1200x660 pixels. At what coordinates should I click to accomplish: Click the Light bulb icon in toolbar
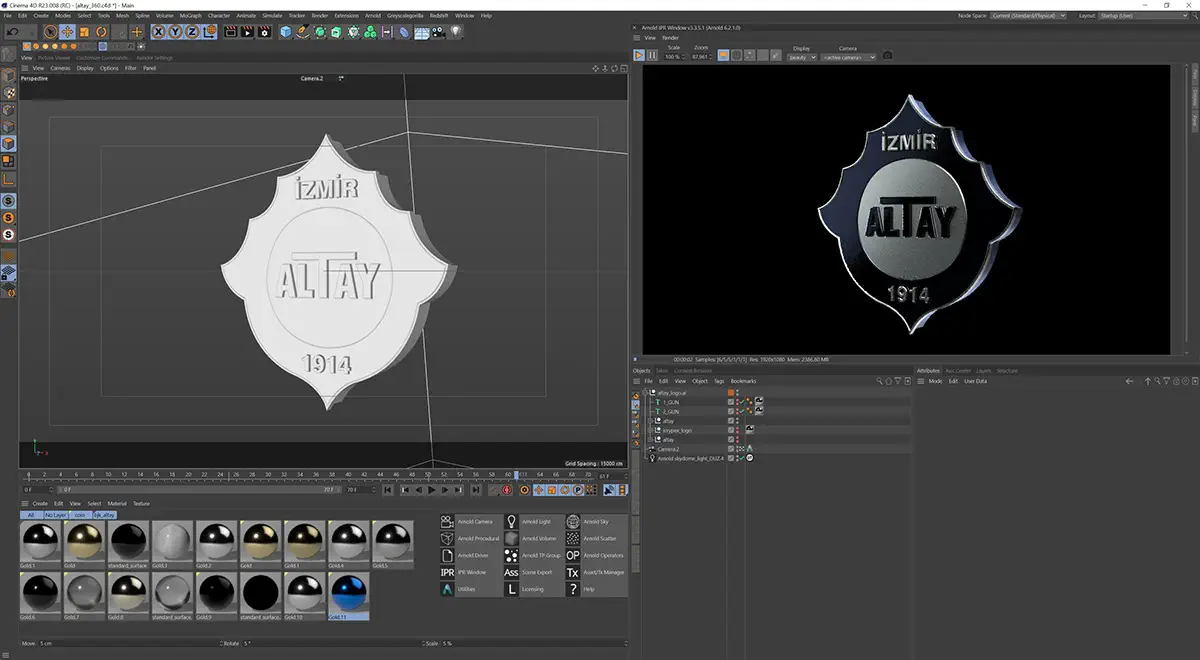pyautogui.click(x=455, y=32)
